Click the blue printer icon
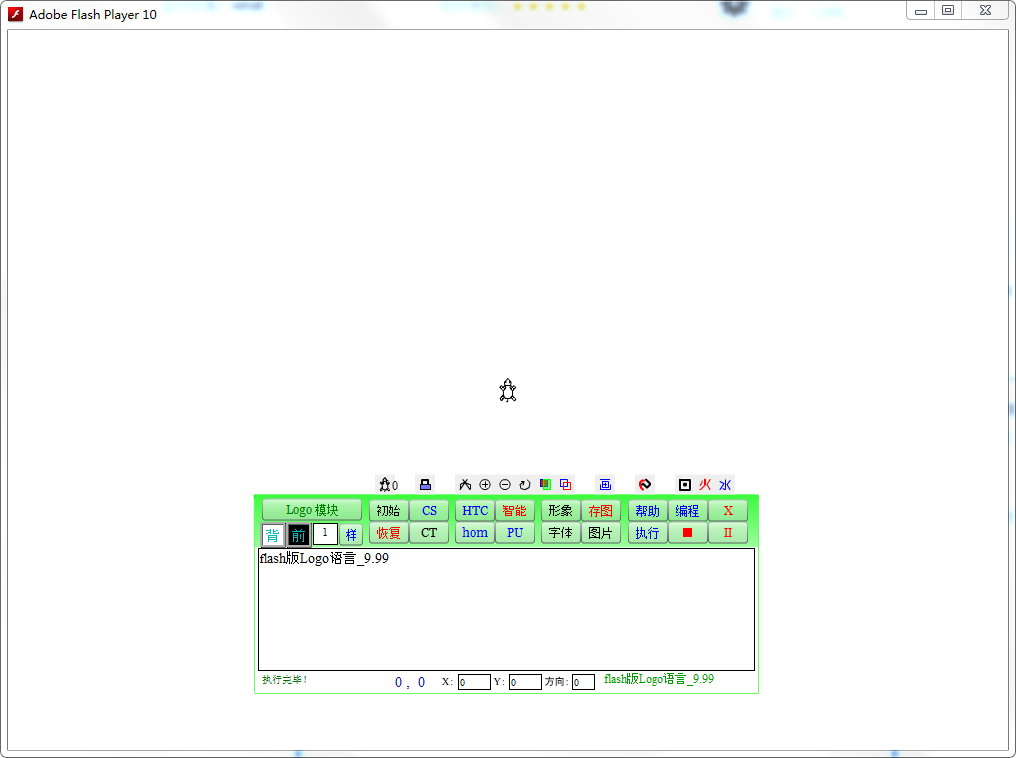Image resolution: width=1016 pixels, height=758 pixels. (x=425, y=484)
